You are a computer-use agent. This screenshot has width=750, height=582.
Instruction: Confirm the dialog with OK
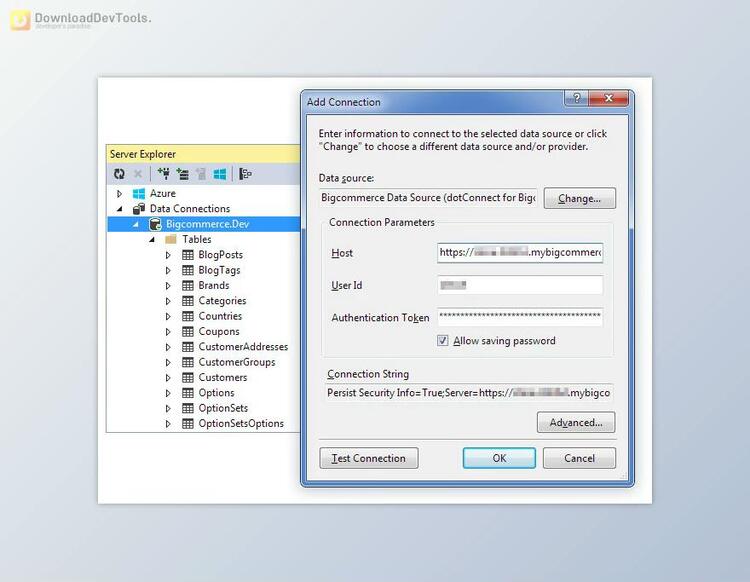click(499, 458)
